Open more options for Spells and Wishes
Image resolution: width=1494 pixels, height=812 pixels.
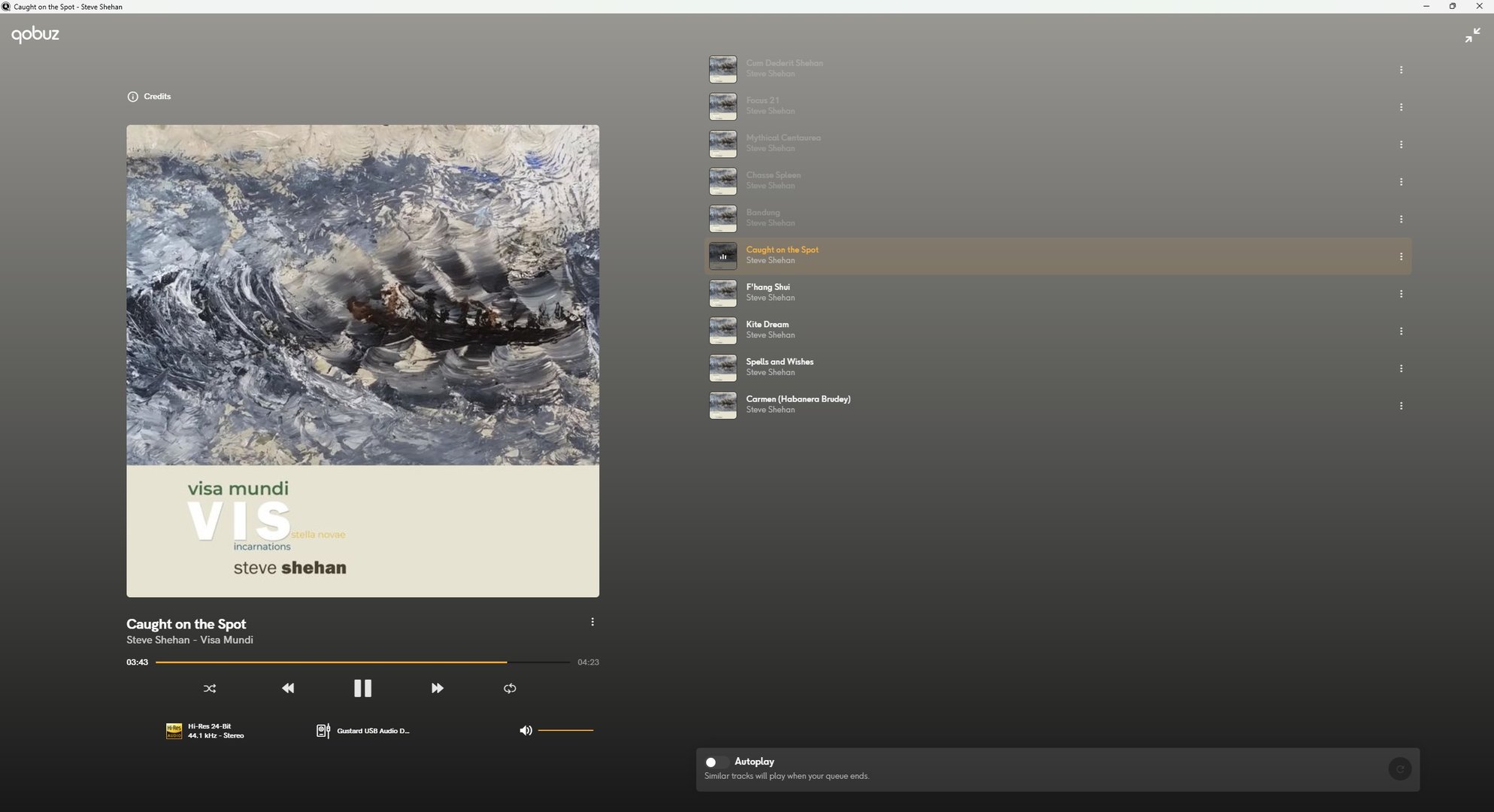(1401, 368)
